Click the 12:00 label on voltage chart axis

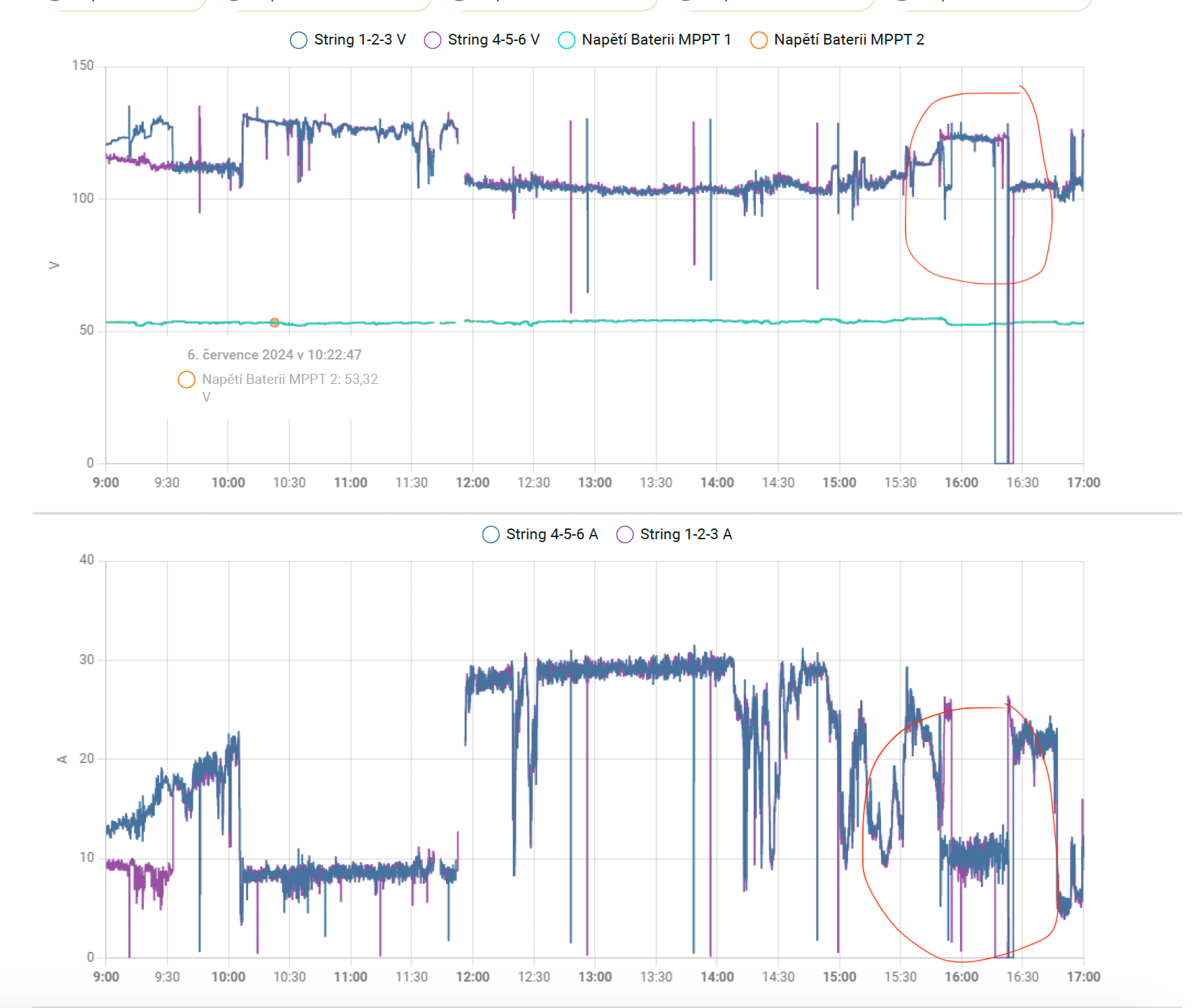click(x=473, y=482)
